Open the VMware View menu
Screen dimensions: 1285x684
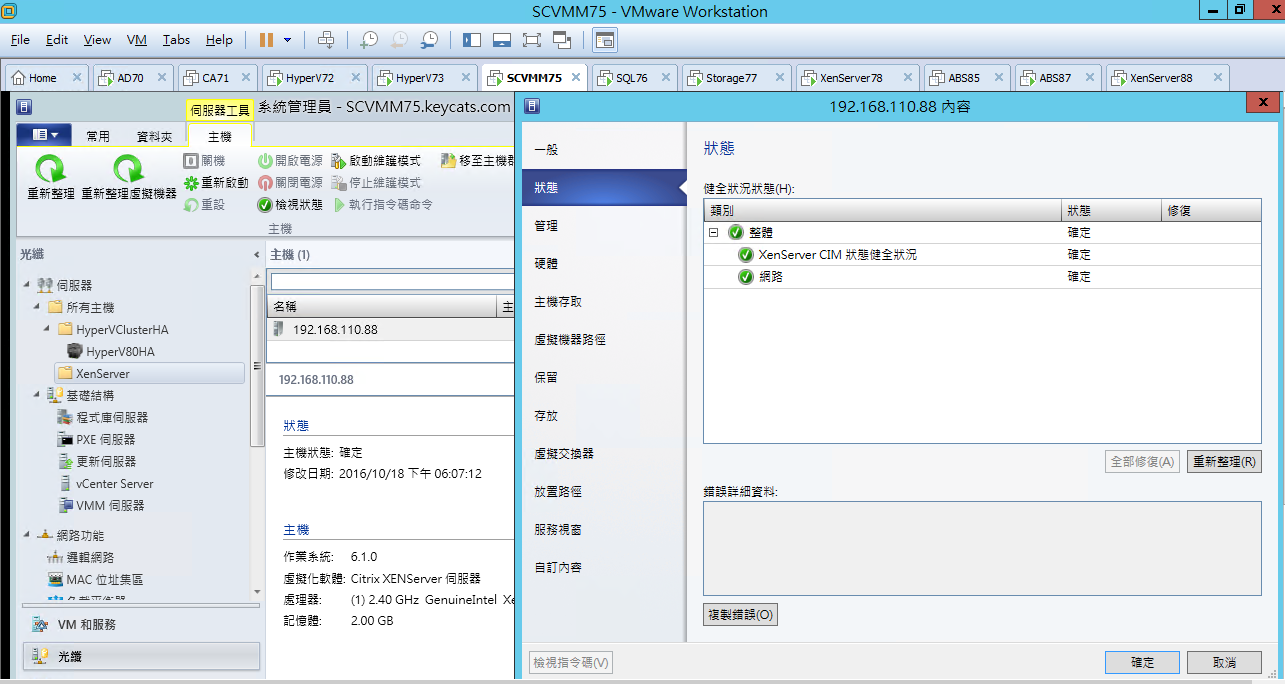(97, 40)
